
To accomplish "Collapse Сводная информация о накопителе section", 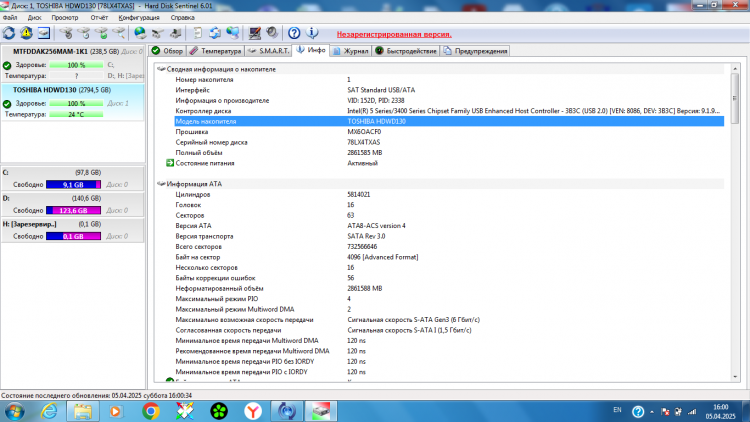I will click(161, 69).
